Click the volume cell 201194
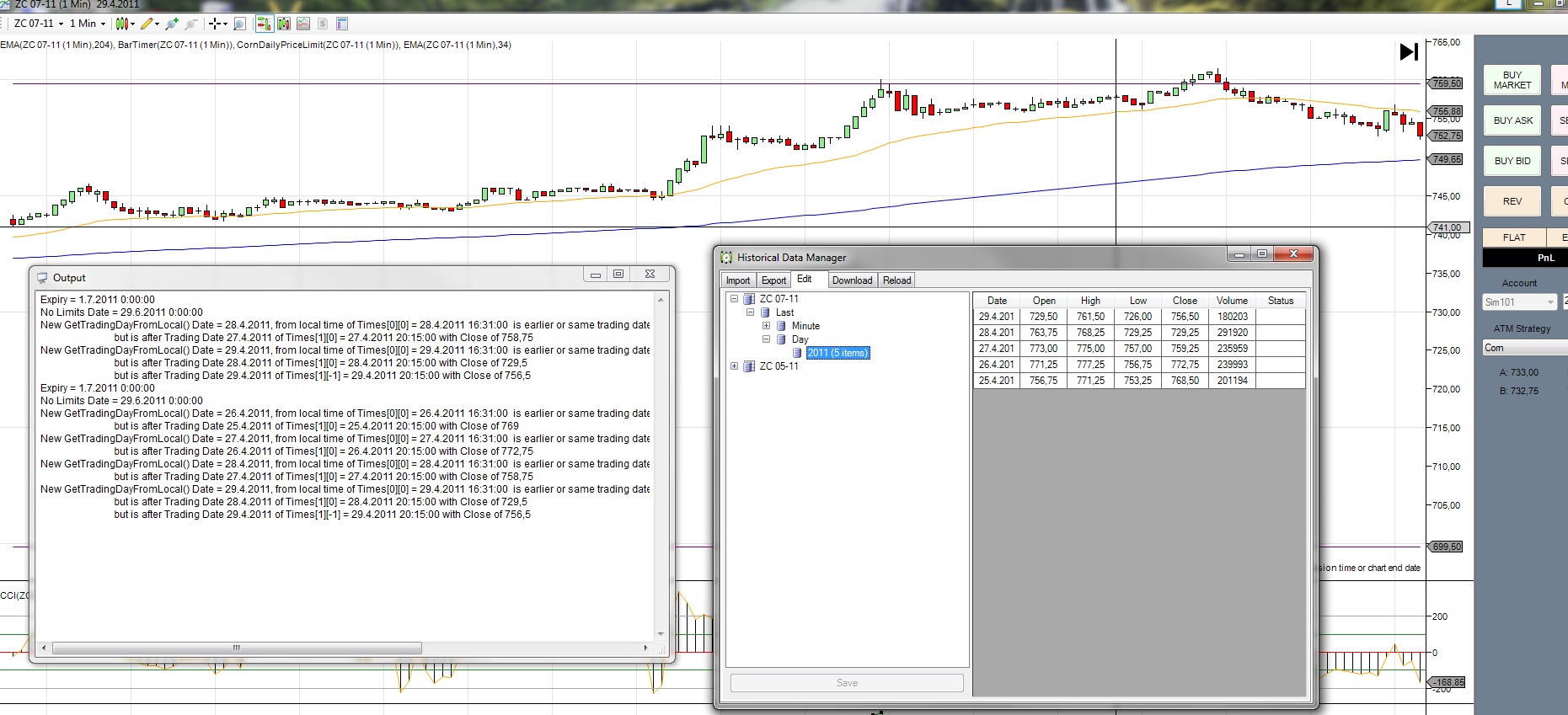 tap(1233, 381)
